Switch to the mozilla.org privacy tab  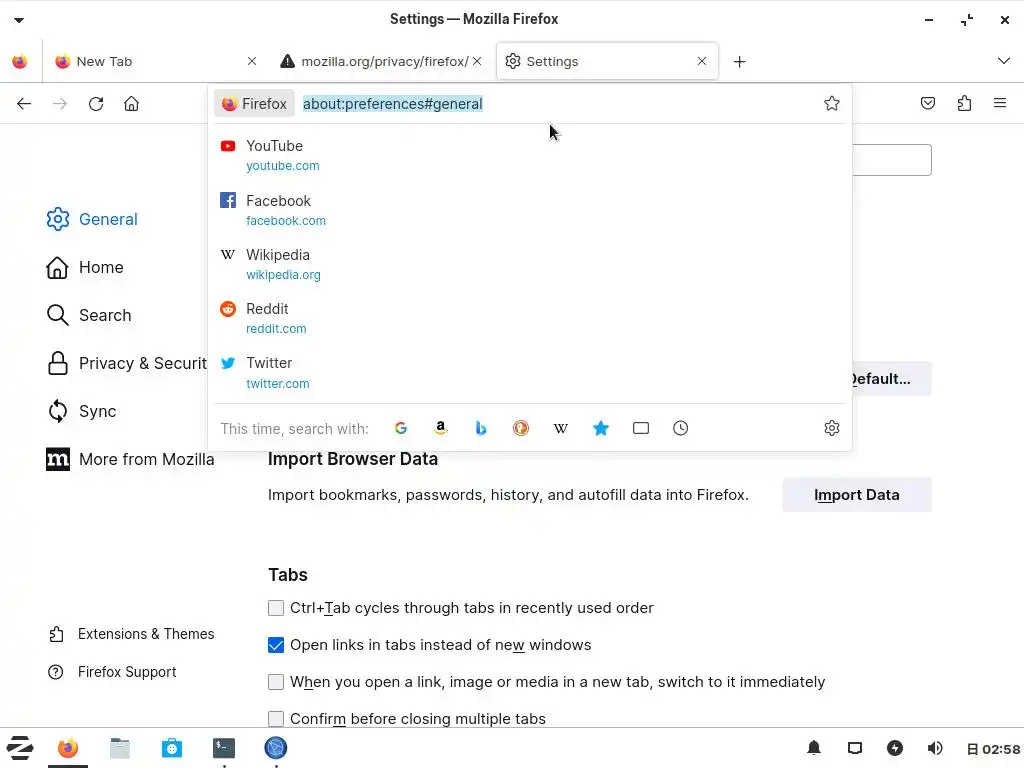click(379, 61)
